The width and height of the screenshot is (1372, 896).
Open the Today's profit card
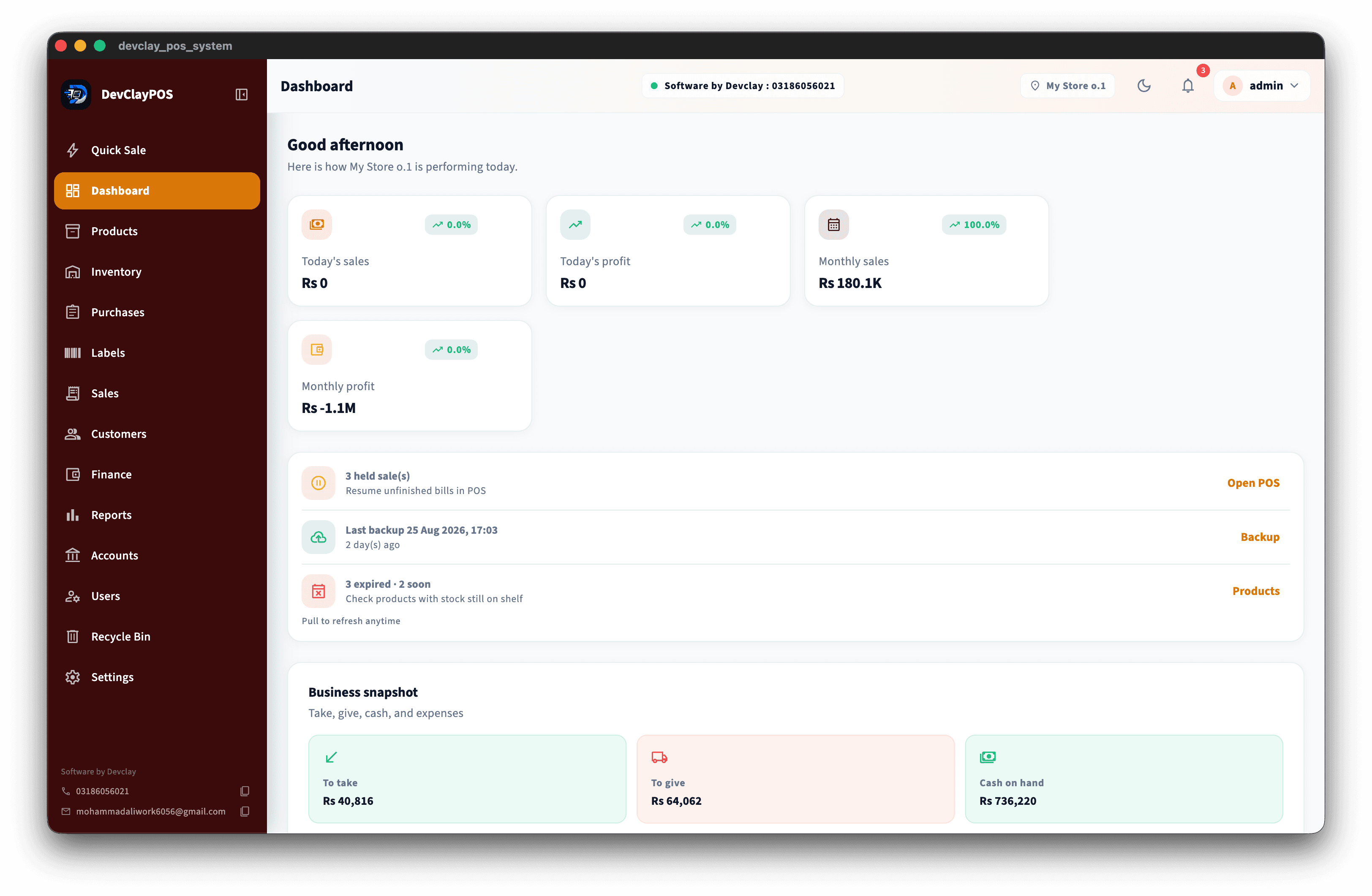[x=667, y=251]
